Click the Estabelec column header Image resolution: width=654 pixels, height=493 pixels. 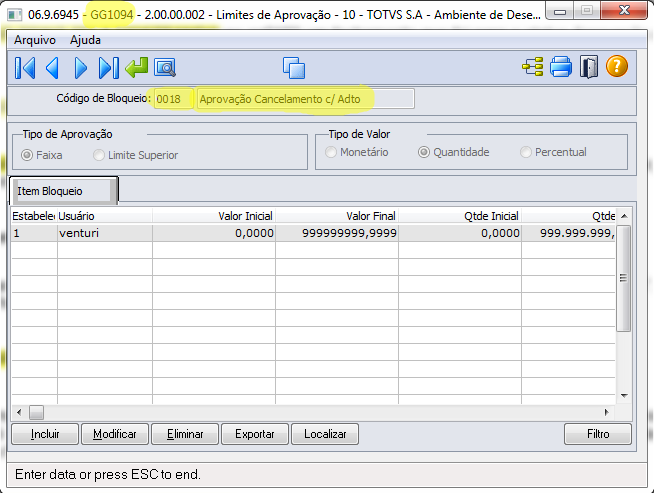click(x=34, y=216)
